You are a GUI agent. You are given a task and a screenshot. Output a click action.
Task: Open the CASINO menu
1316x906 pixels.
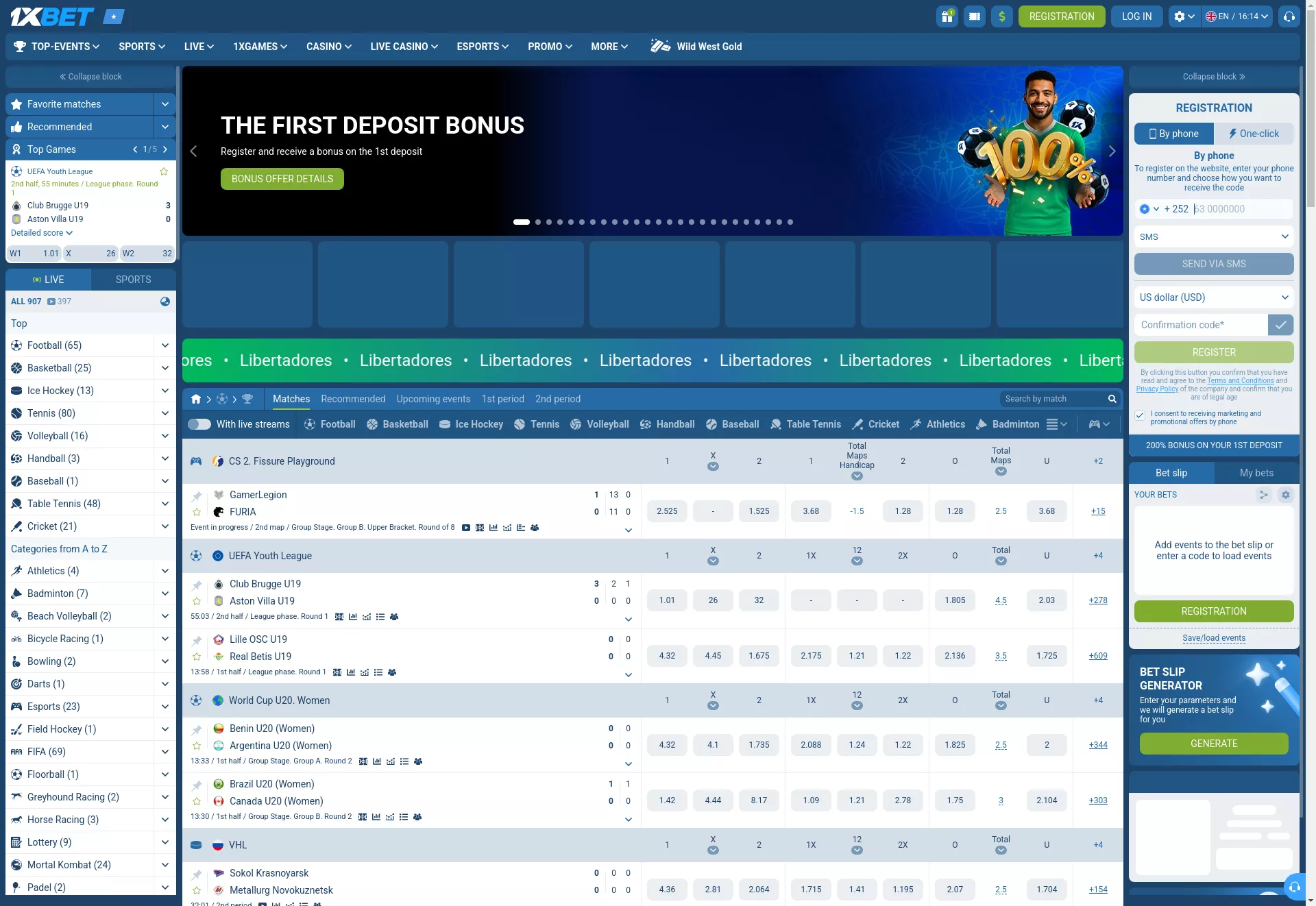(x=329, y=47)
